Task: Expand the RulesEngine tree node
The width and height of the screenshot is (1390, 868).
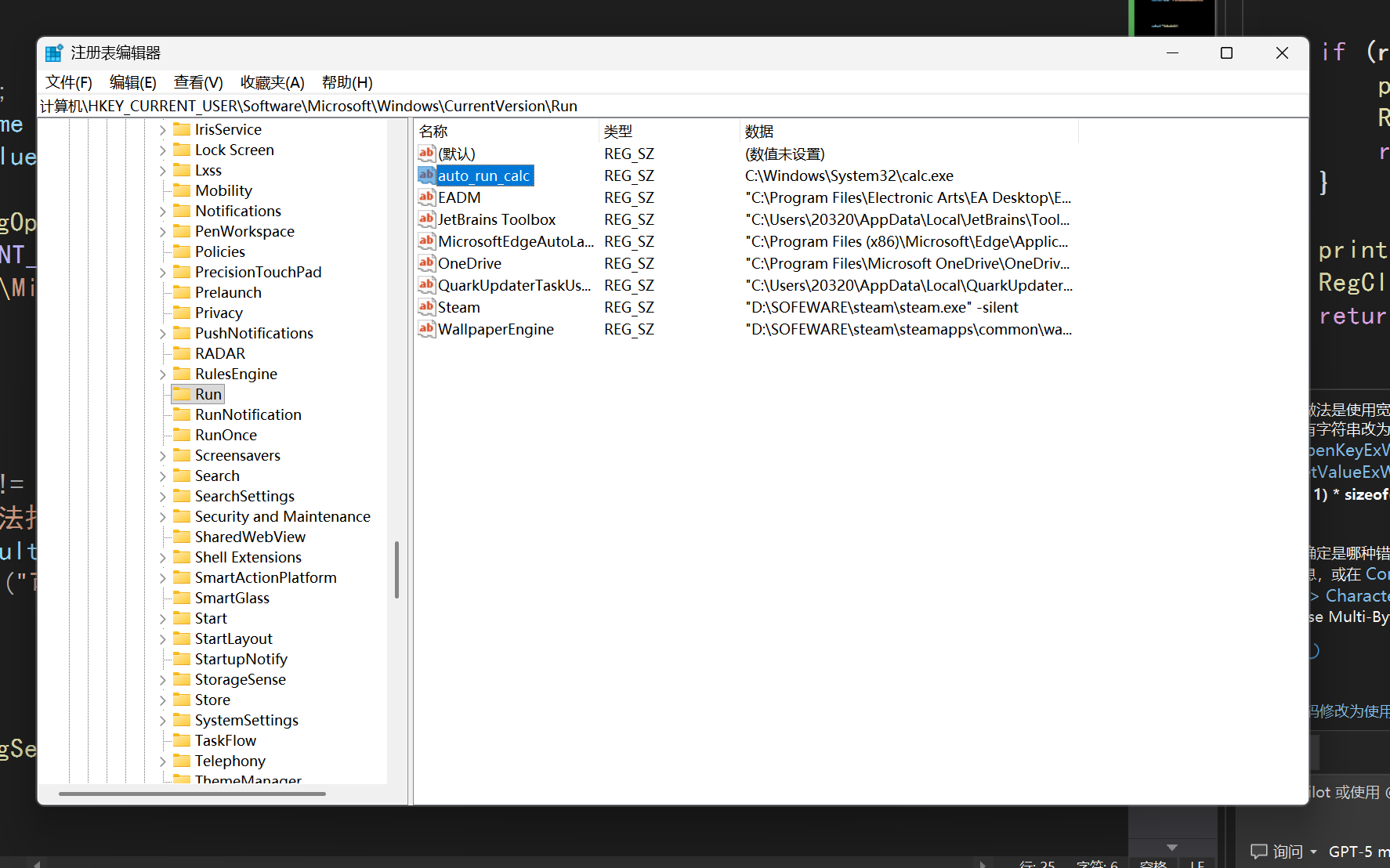Action: click(x=163, y=374)
